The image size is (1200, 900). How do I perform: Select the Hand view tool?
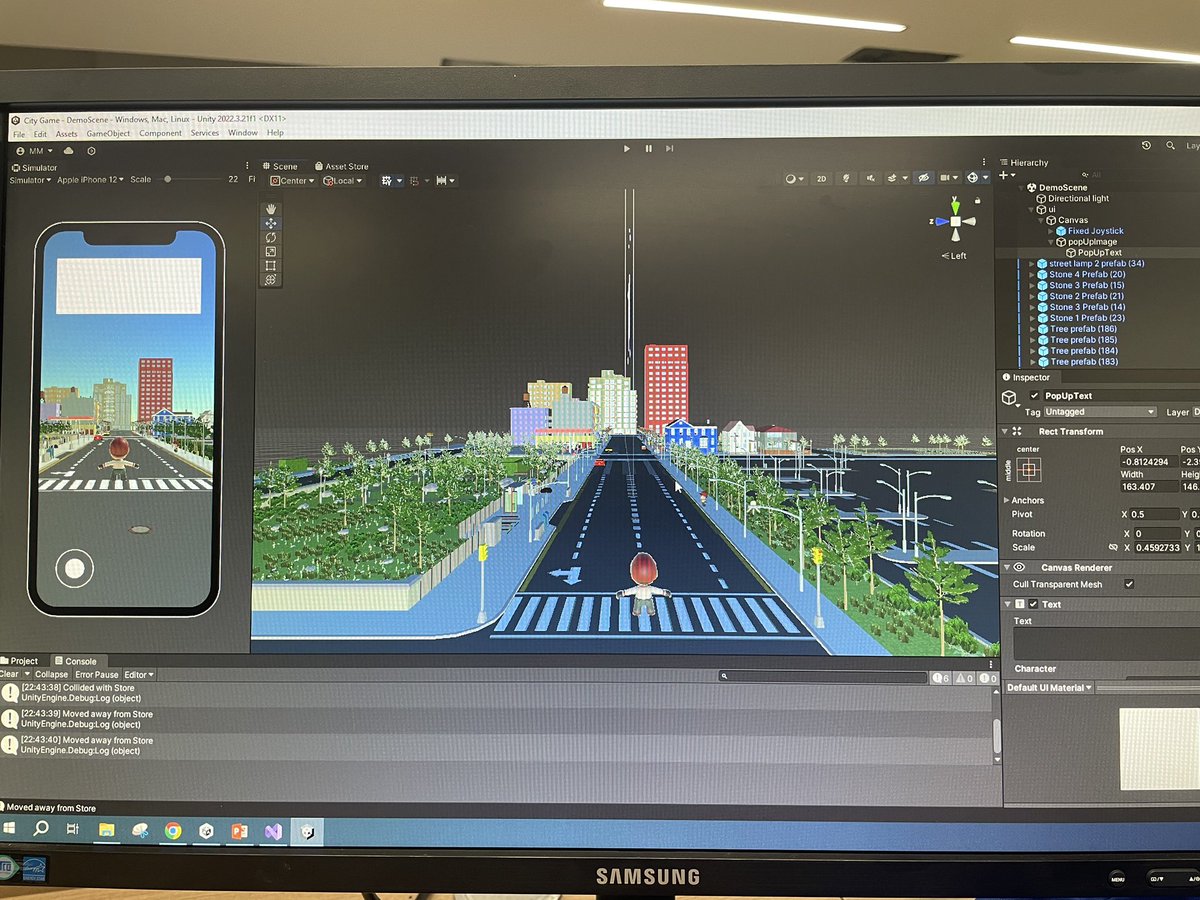pyautogui.click(x=270, y=209)
